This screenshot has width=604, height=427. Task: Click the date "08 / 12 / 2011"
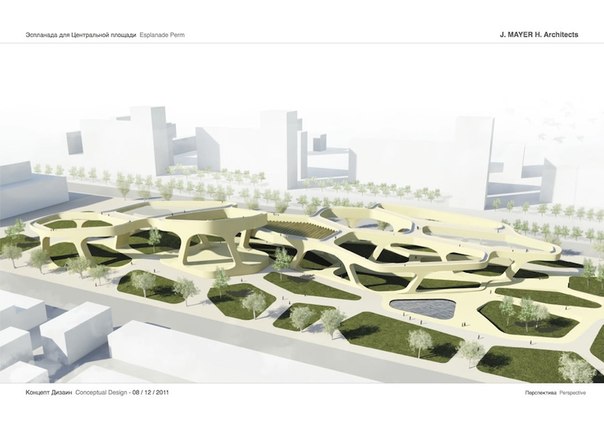click(x=184, y=394)
